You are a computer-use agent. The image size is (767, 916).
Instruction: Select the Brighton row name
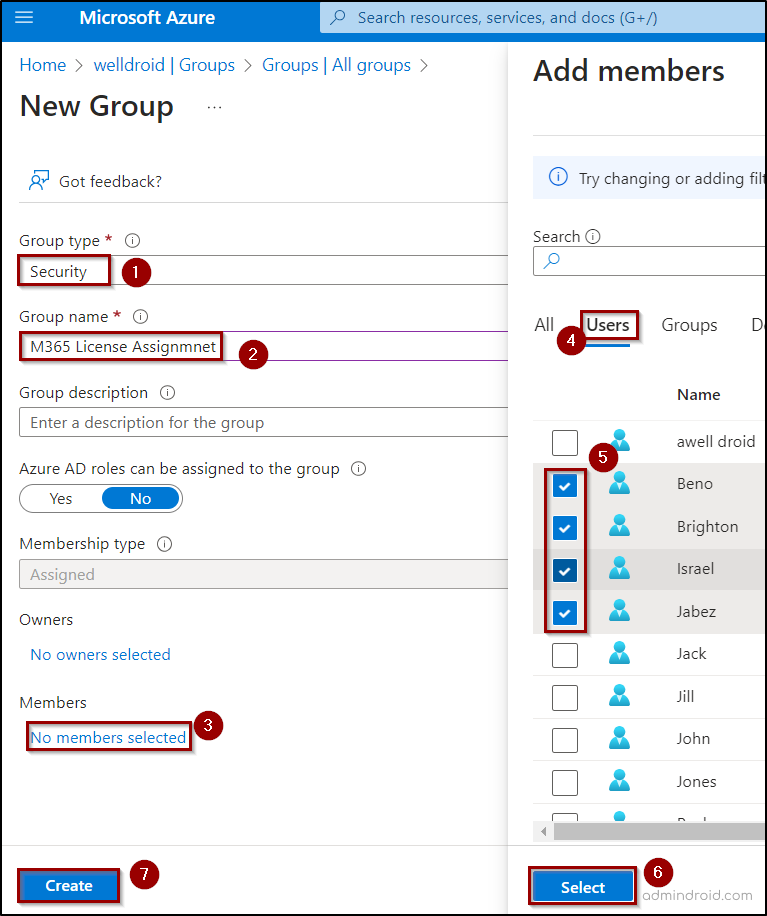tap(707, 526)
